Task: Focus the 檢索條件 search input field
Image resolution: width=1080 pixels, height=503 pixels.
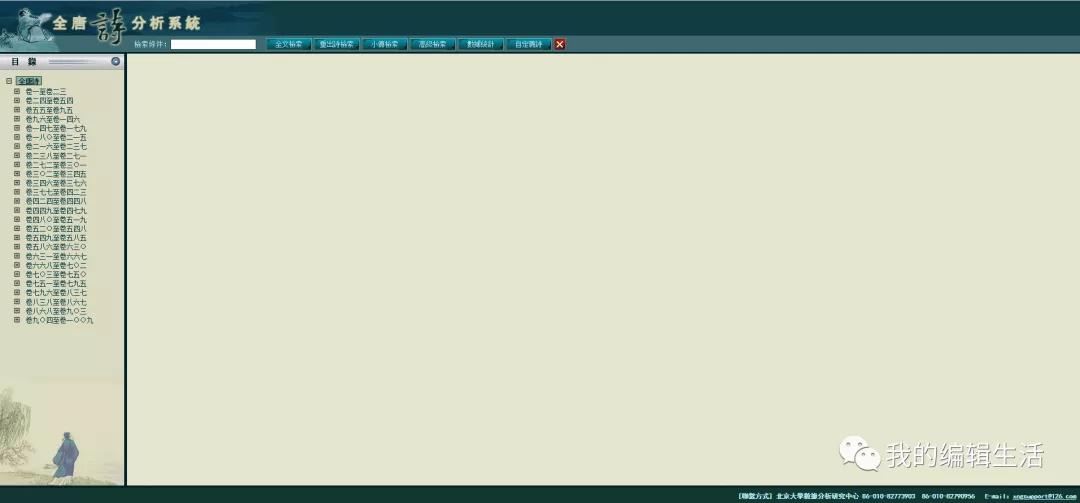Action: click(214, 44)
